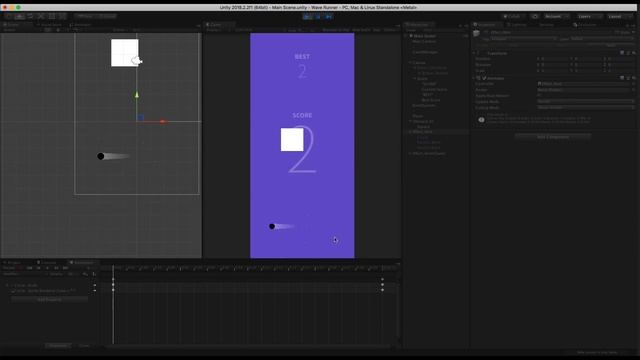Screen dimensions: 640x360
Task: Click the green Y-axis gizmo arrow
Action: click(137, 95)
